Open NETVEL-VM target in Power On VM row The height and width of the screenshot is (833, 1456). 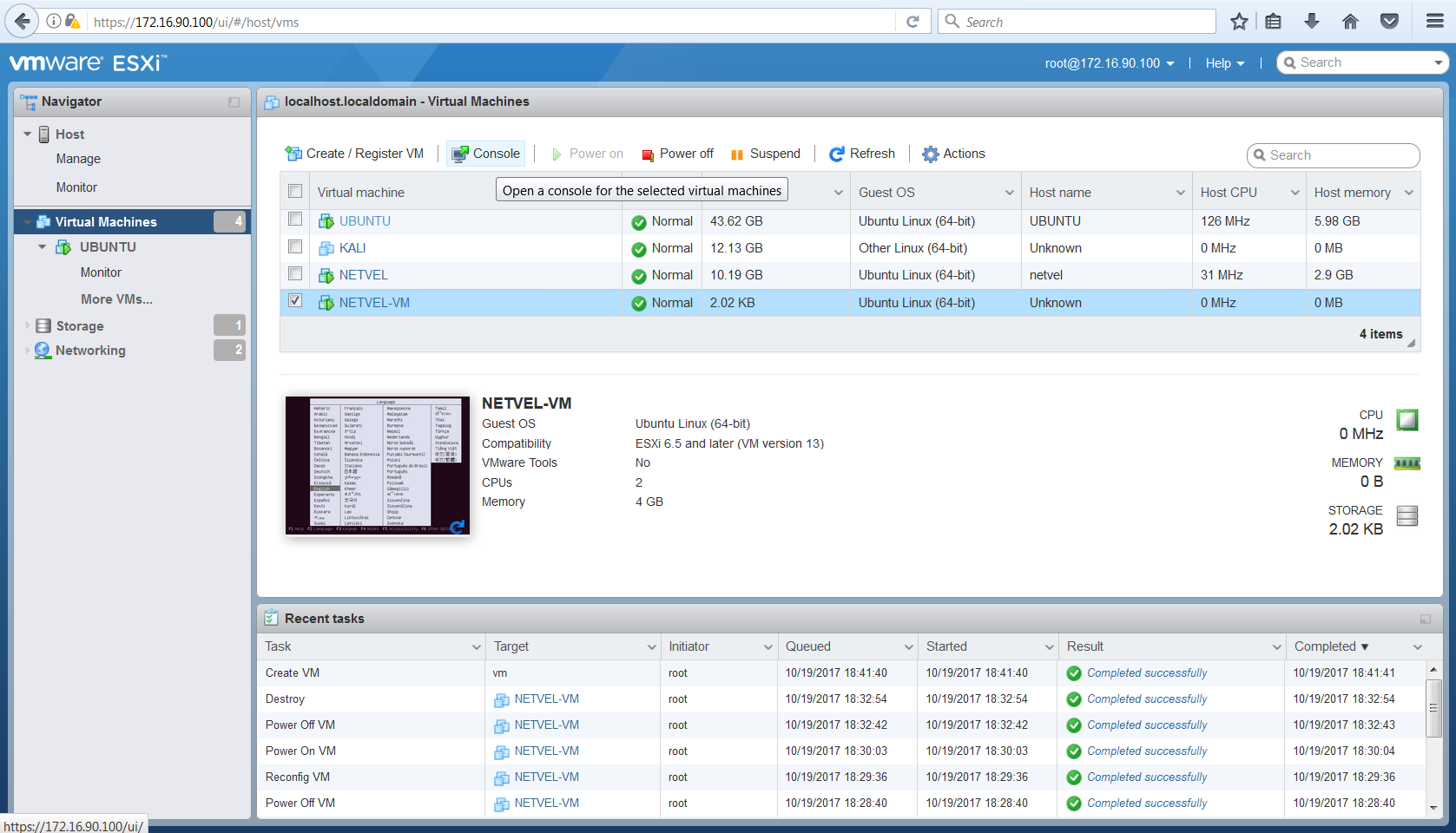pos(546,751)
